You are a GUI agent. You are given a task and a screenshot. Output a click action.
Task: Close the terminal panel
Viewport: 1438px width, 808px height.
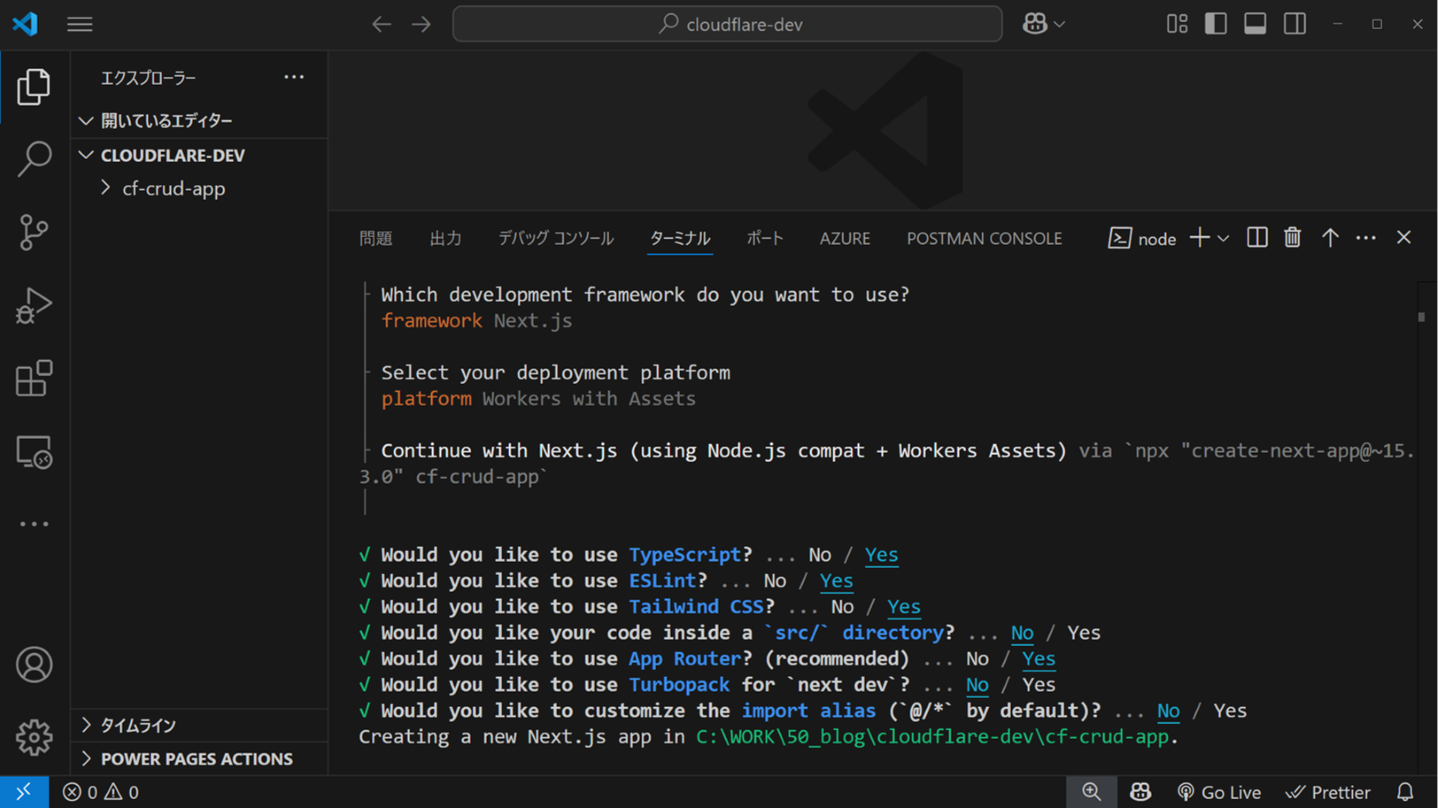(1404, 238)
